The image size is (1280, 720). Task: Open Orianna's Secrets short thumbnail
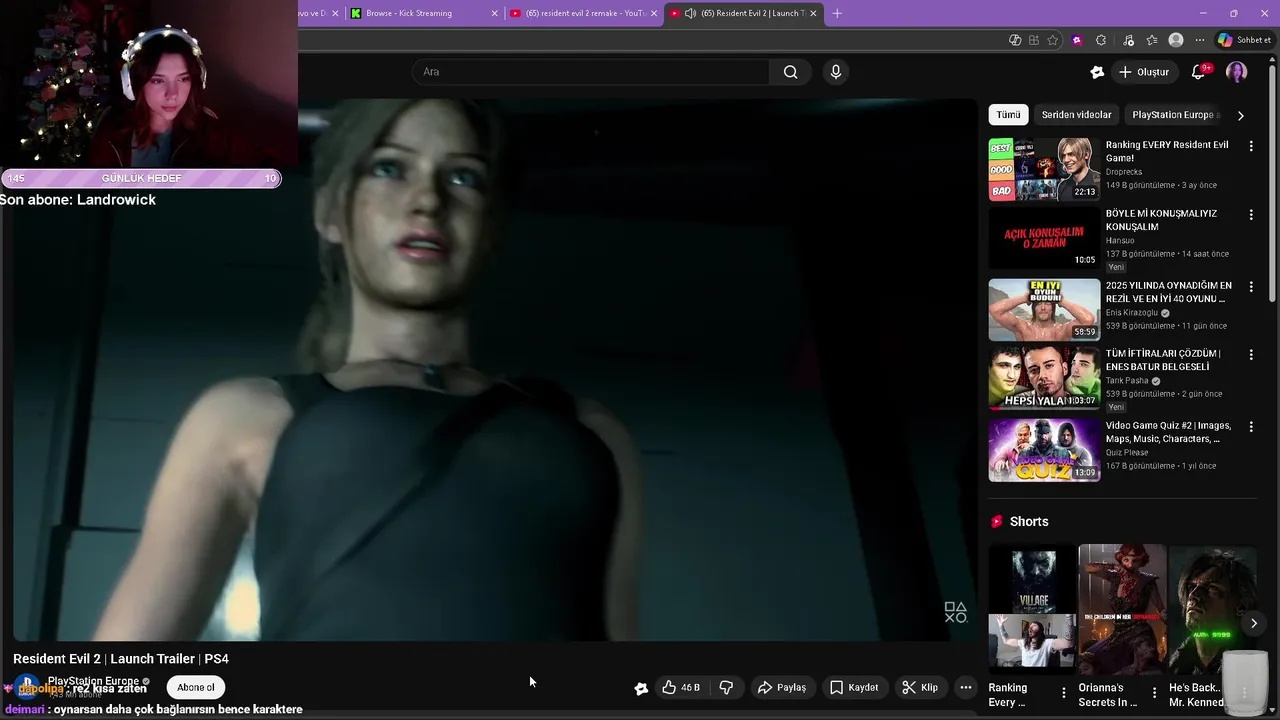tap(1122, 608)
